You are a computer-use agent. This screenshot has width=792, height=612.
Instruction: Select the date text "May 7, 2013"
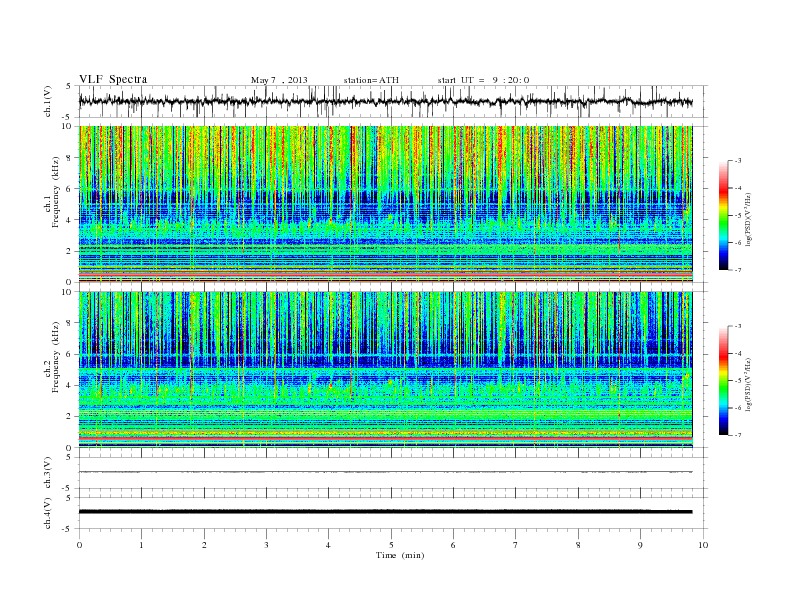[x=279, y=80]
